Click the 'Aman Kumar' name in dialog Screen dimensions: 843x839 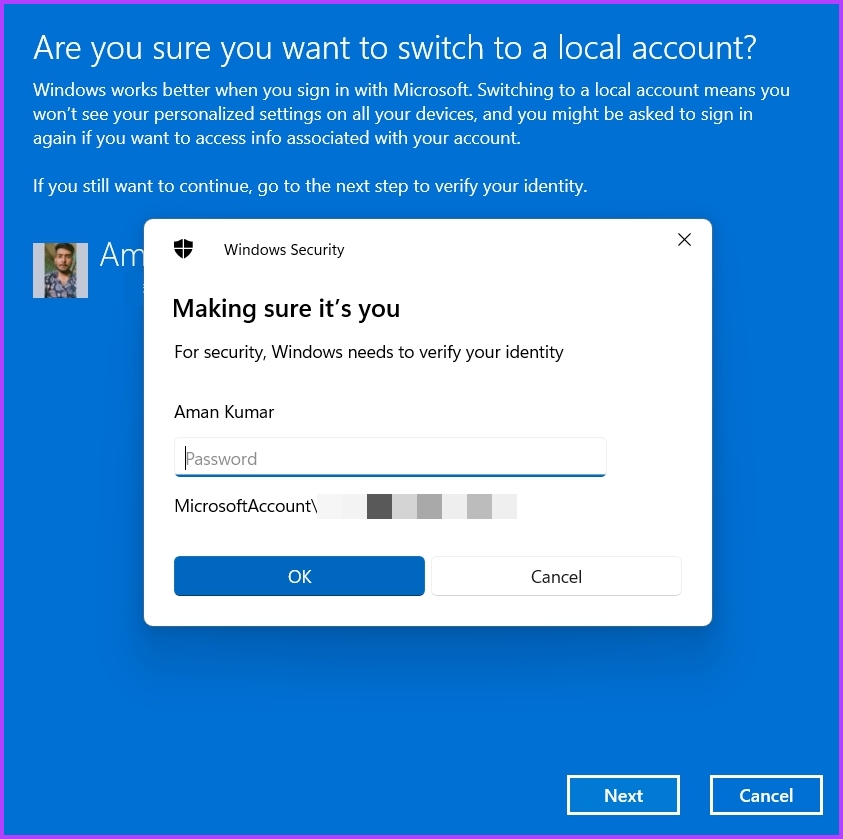coord(224,412)
